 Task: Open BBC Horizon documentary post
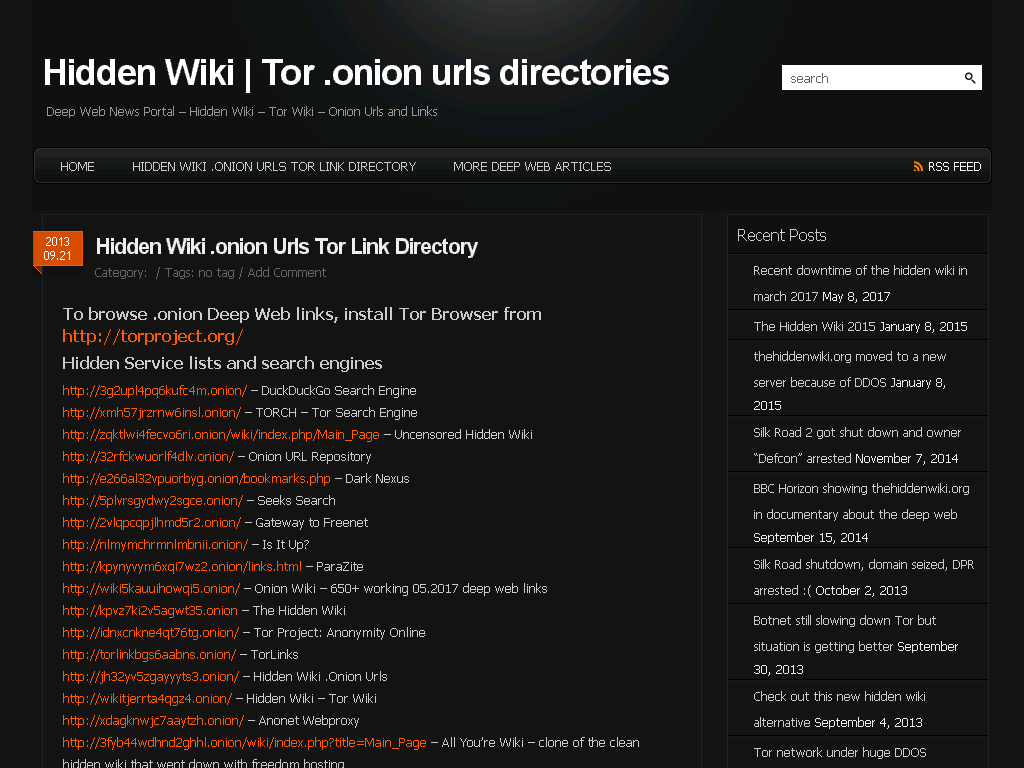tap(861, 502)
